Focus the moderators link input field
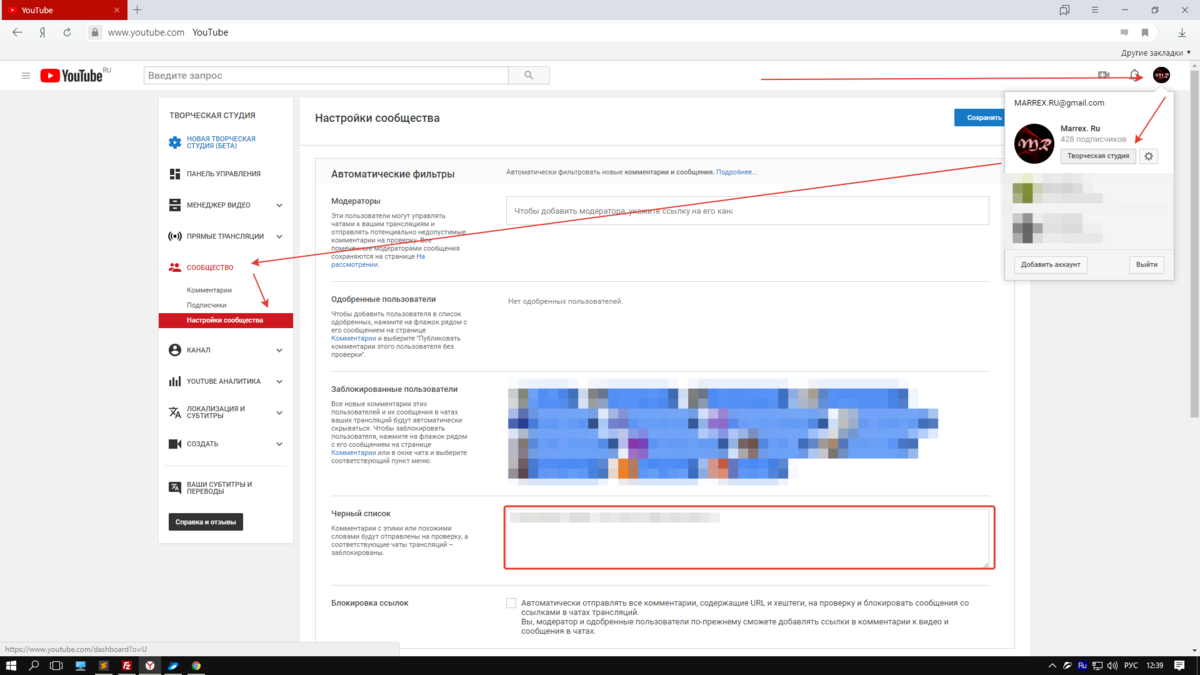Image resolution: width=1200 pixels, height=675 pixels. [x=748, y=211]
